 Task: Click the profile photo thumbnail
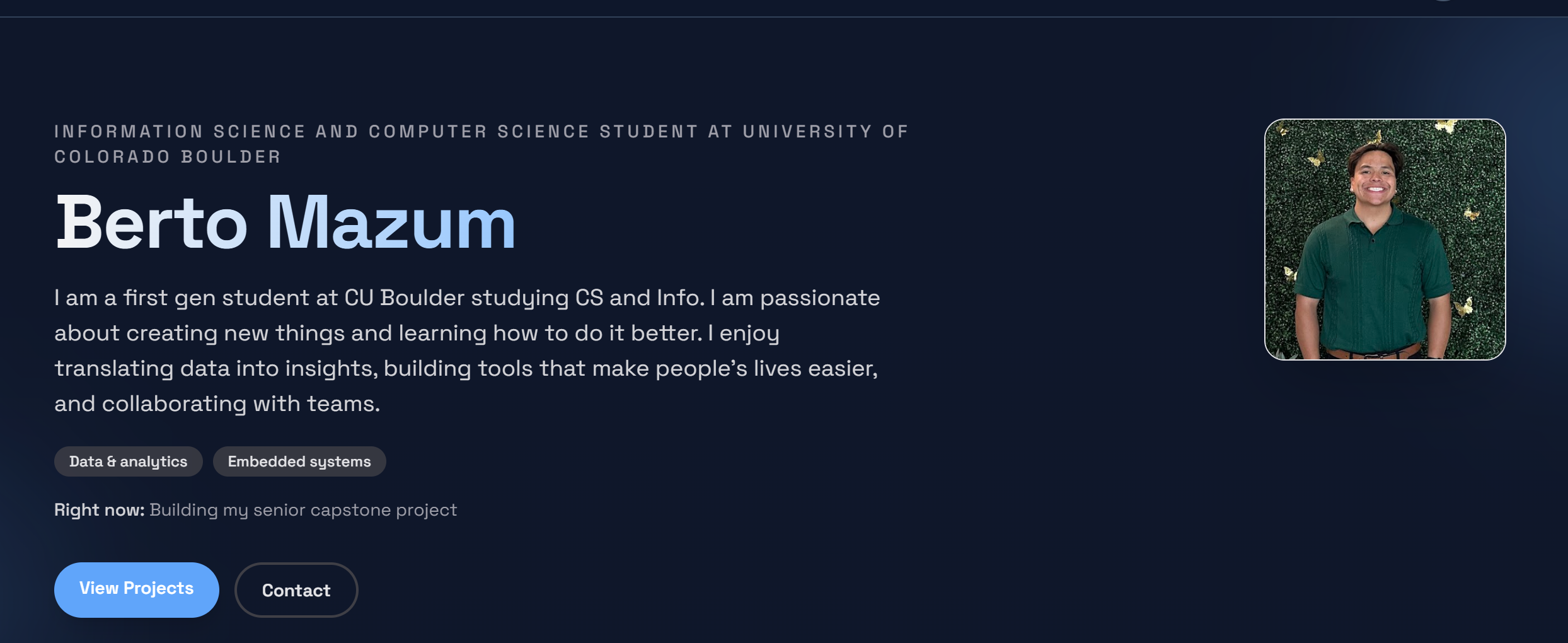click(1385, 239)
